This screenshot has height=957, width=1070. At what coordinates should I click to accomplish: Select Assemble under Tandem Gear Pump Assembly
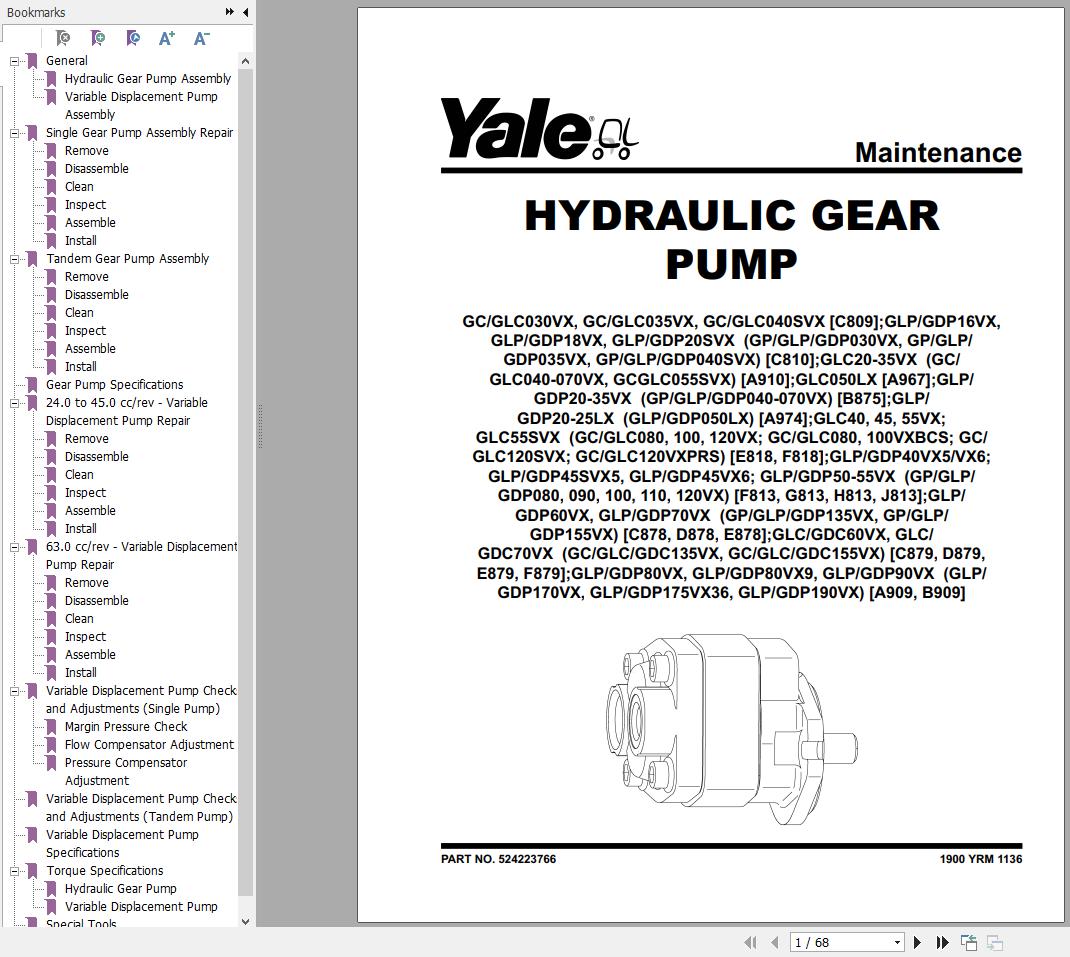coord(90,349)
